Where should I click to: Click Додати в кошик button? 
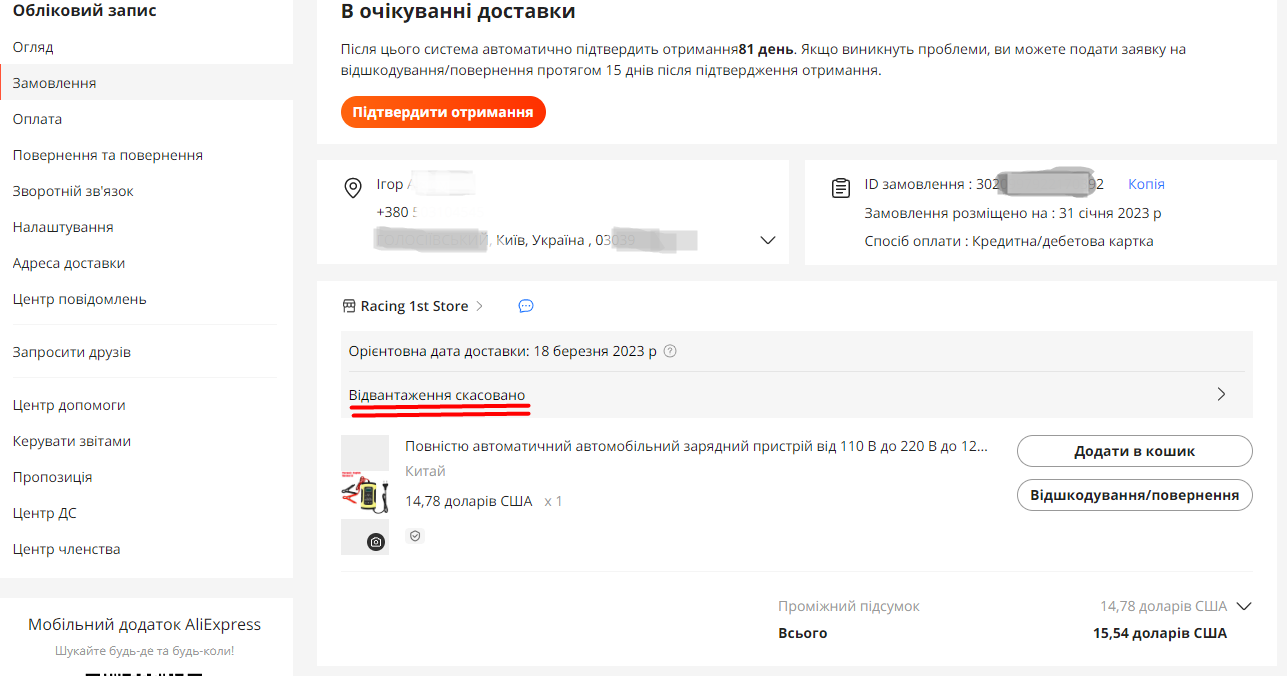coord(1135,451)
